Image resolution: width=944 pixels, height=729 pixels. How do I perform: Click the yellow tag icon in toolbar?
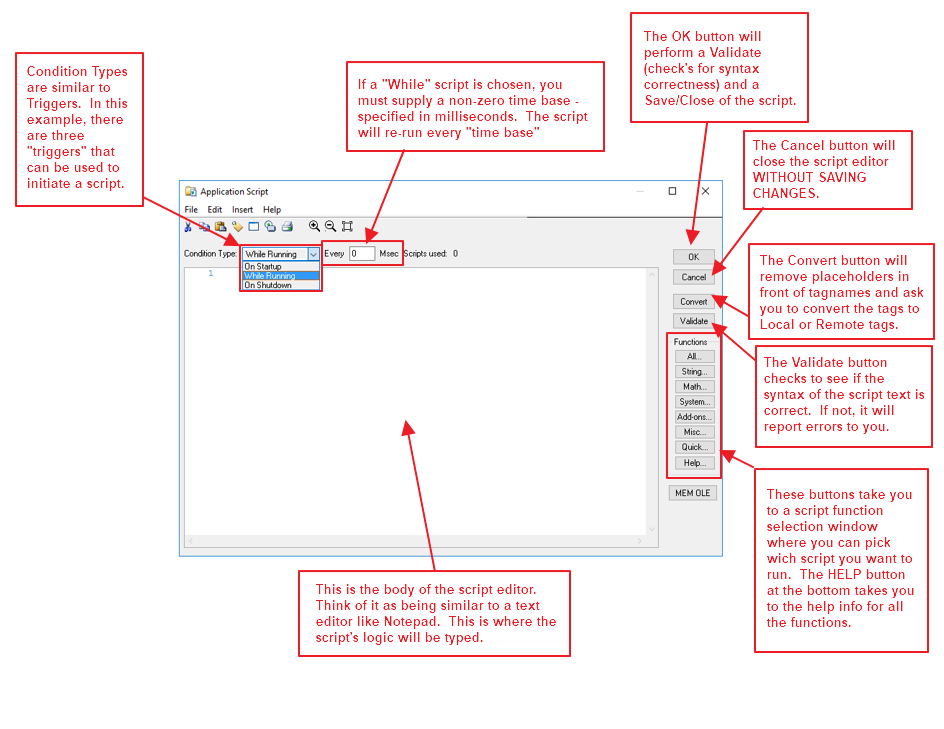pos(237,227)
